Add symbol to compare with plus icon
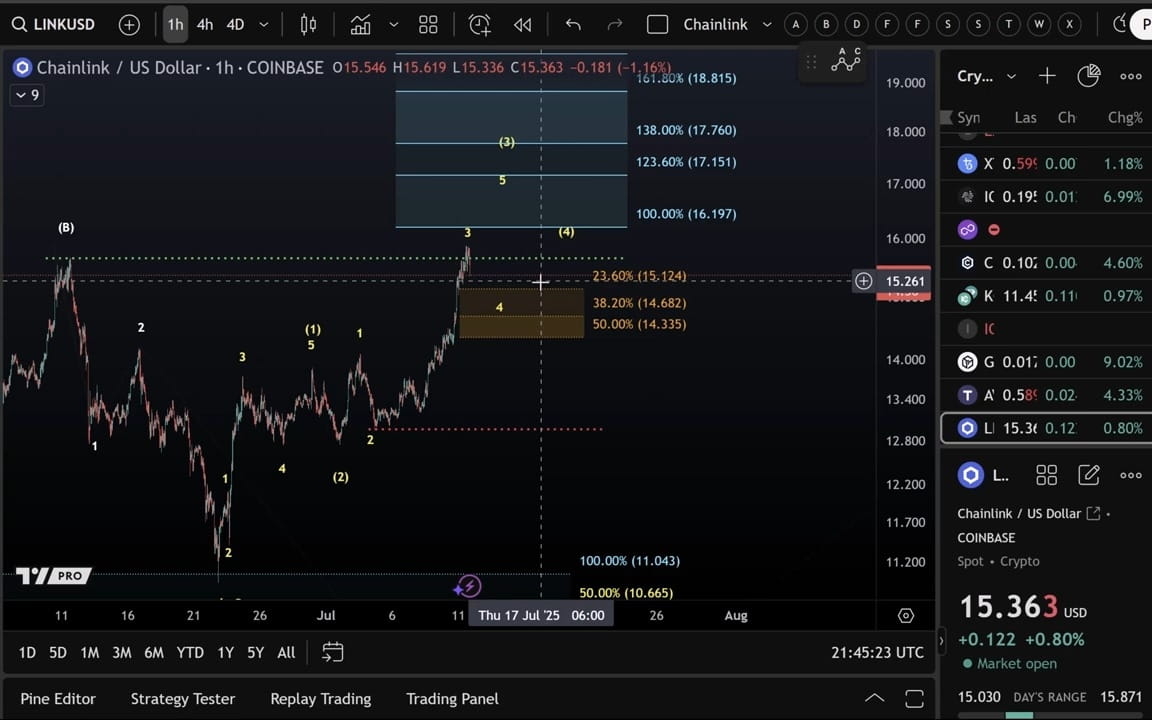 129,25
